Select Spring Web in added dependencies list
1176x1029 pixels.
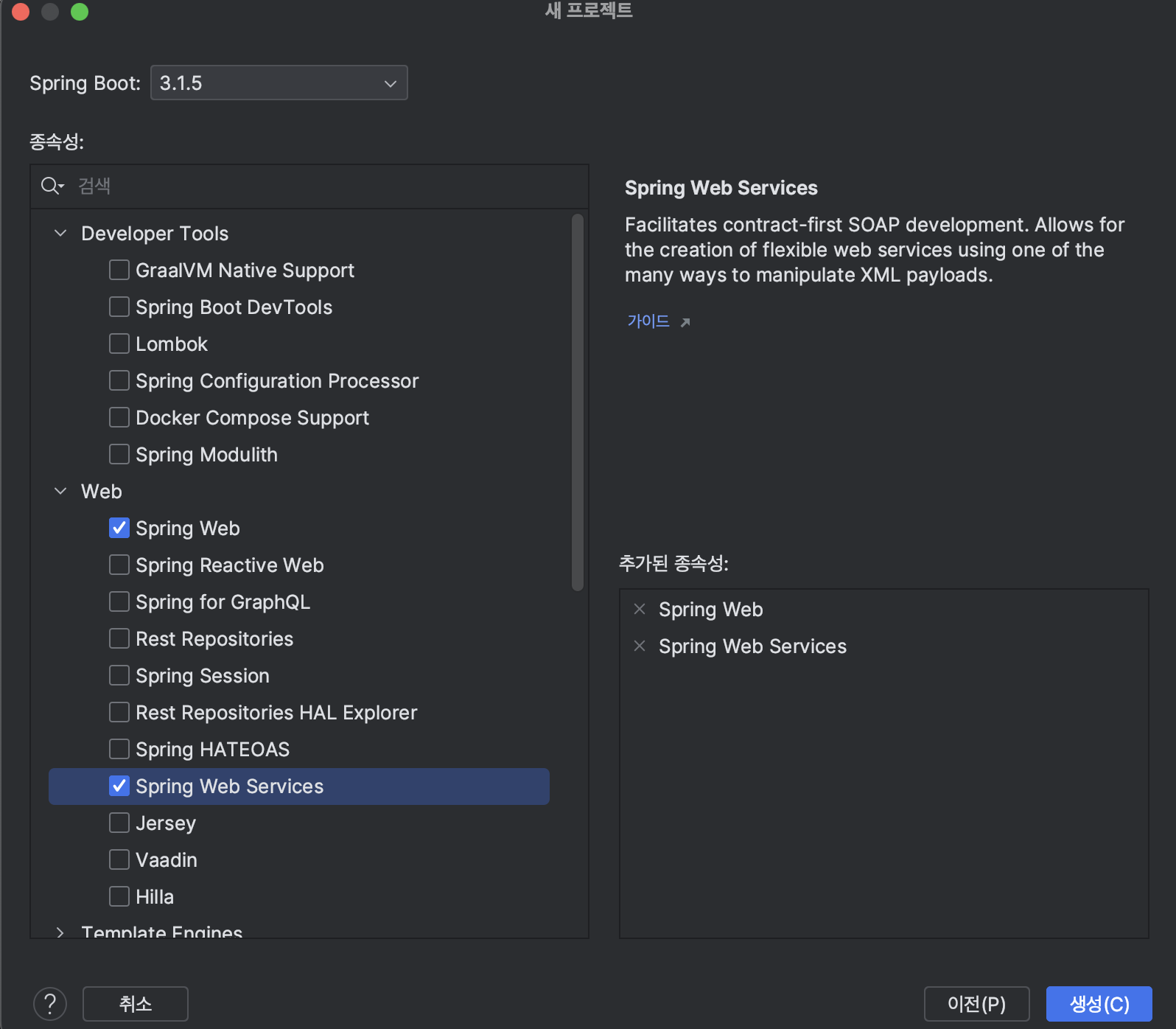(x=710, y=610)
